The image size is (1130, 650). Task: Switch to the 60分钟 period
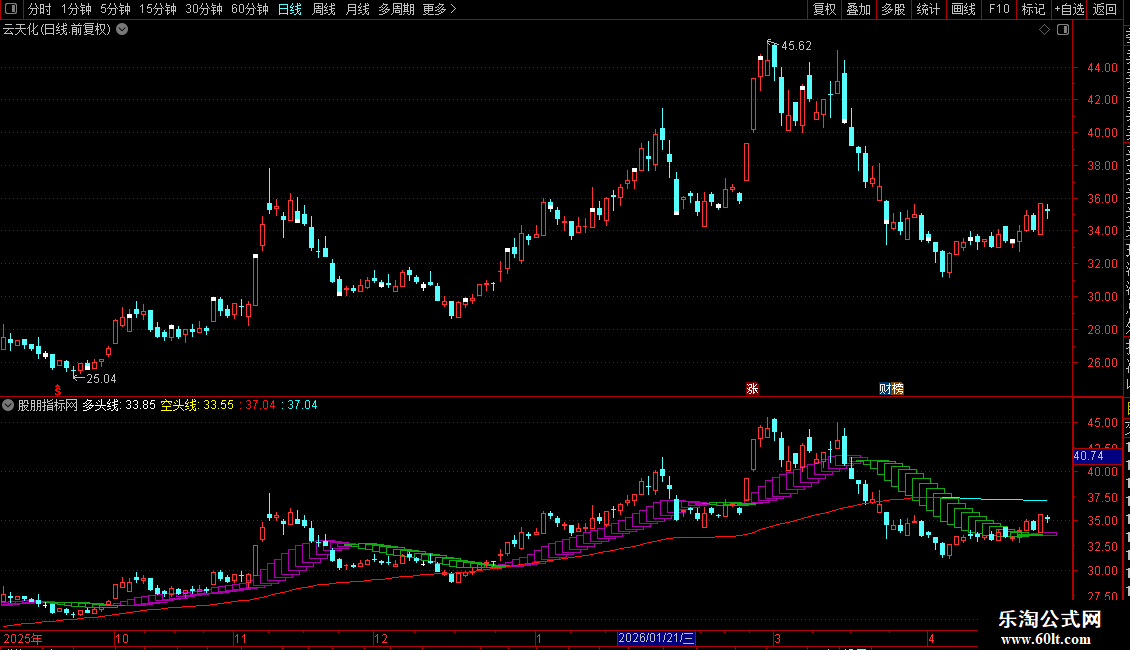pyautogui.click(x=250, y=9)
